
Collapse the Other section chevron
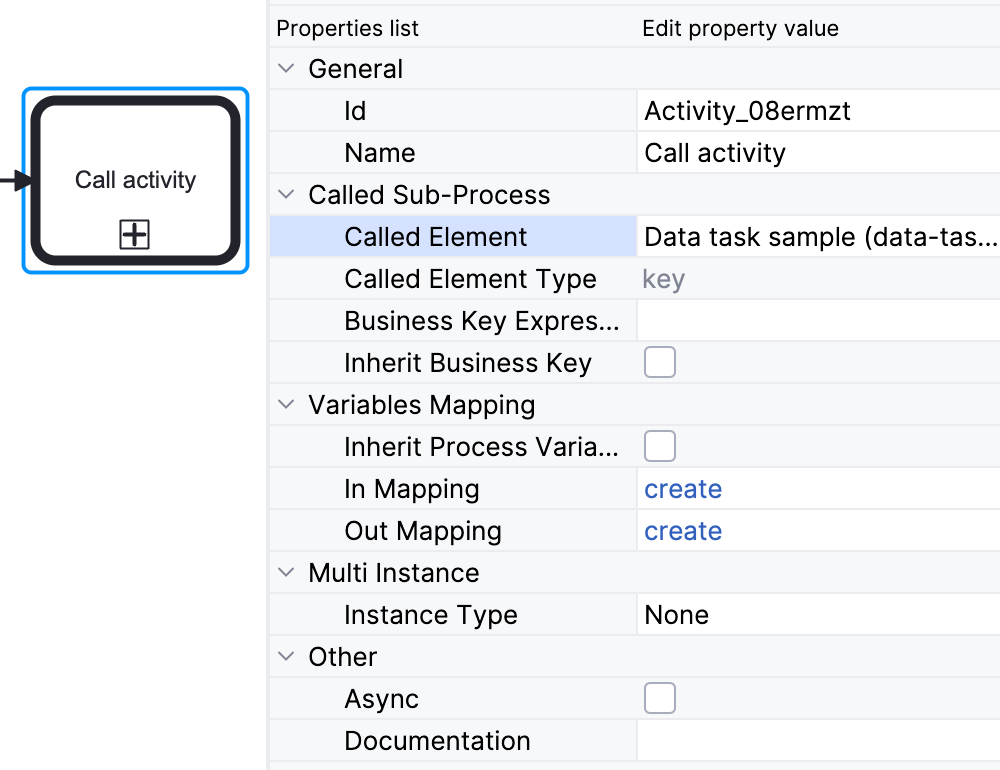click(287, 657)
